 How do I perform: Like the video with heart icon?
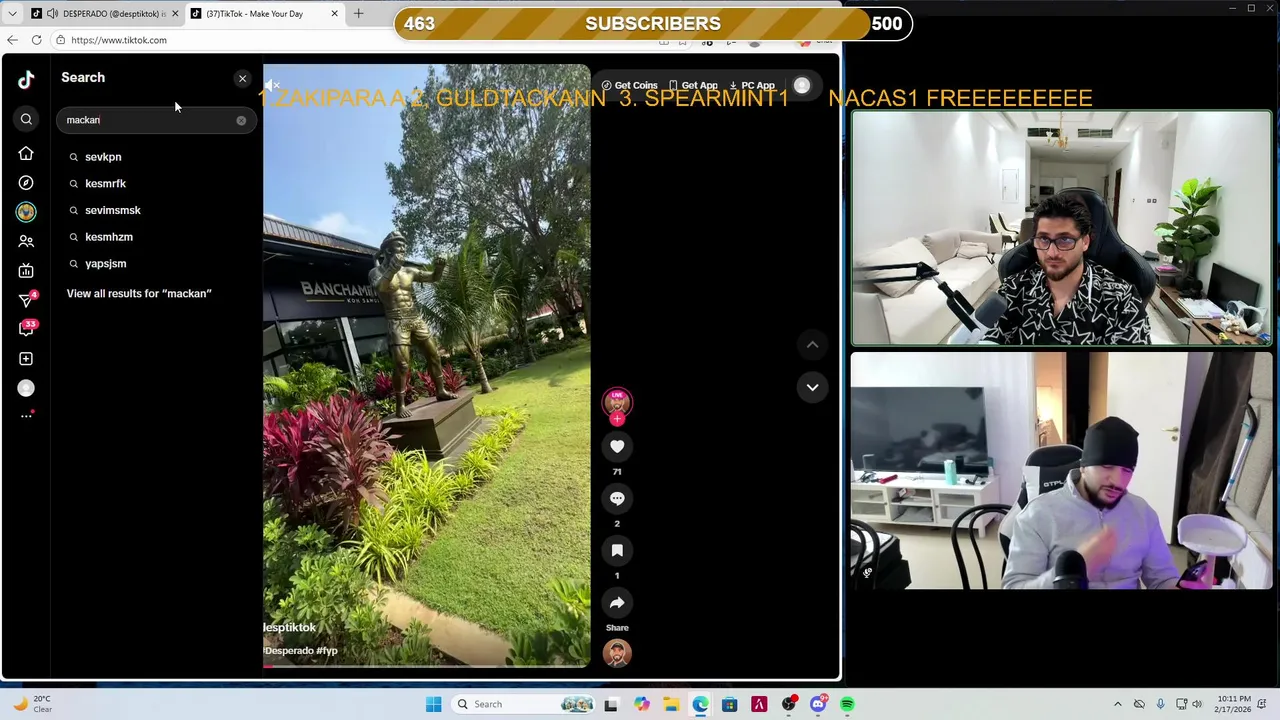(617, 447)
